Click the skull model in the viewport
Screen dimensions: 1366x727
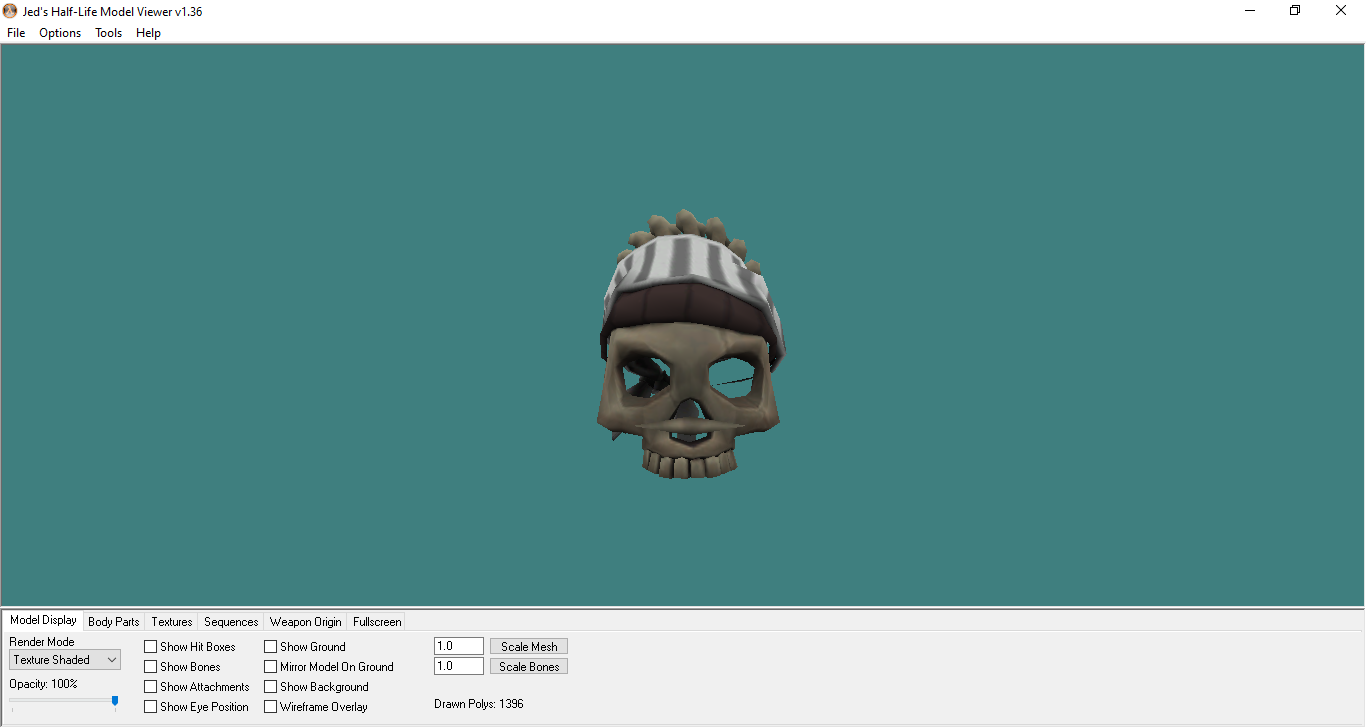click(689, 343)
